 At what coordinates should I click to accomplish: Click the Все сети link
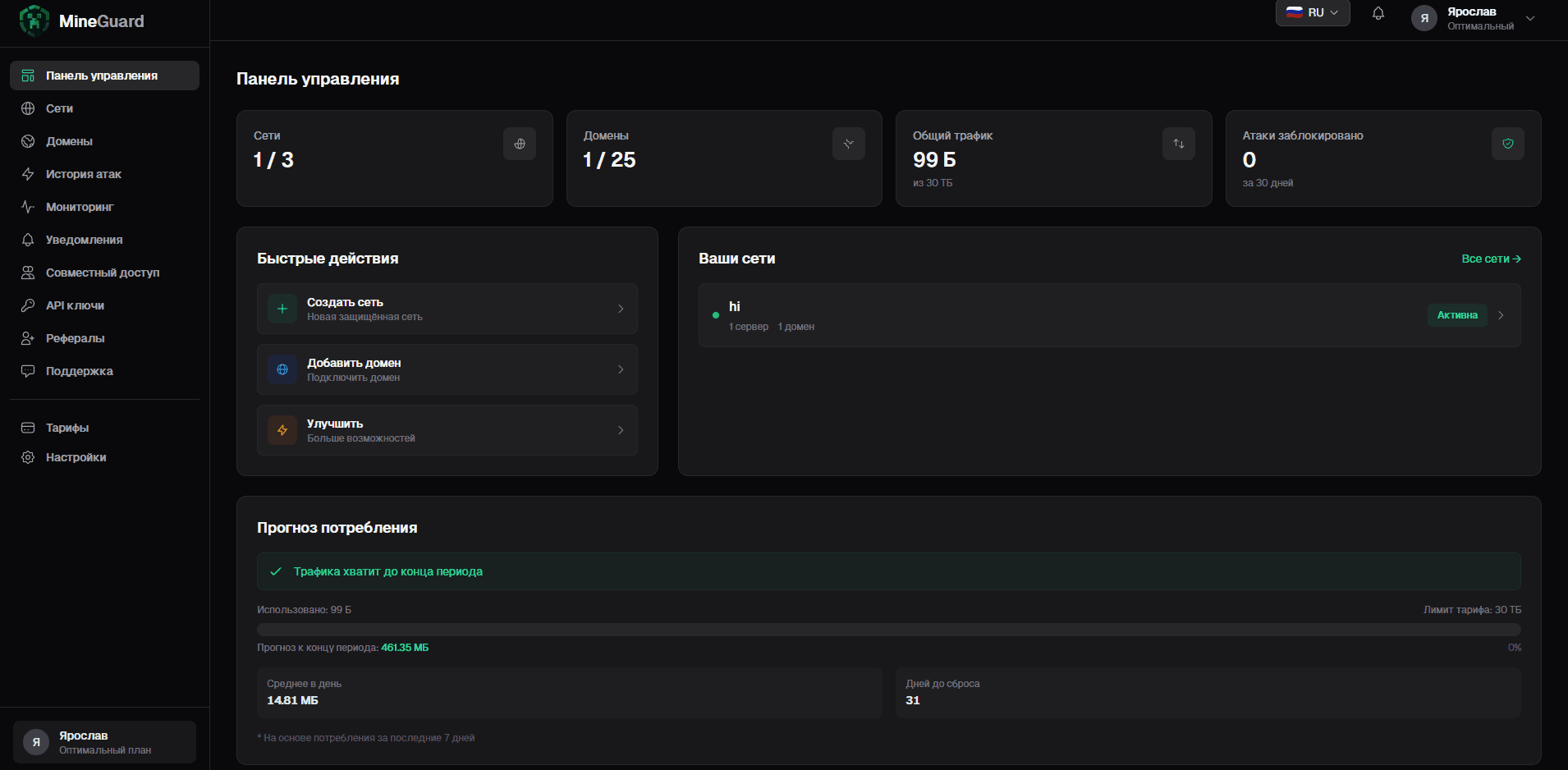(1491, 259)
